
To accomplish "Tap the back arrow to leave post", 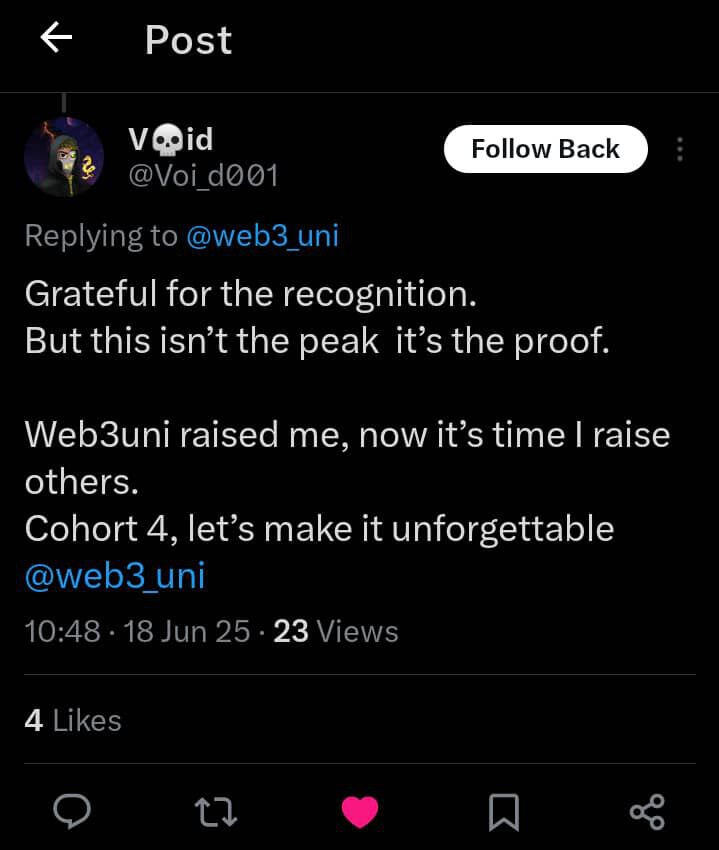I will pyautogui.click(x=56, y=38).
